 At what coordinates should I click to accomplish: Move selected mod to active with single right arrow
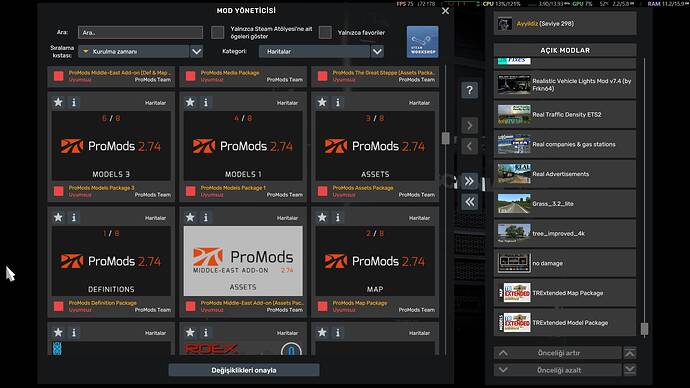[470, 126]
